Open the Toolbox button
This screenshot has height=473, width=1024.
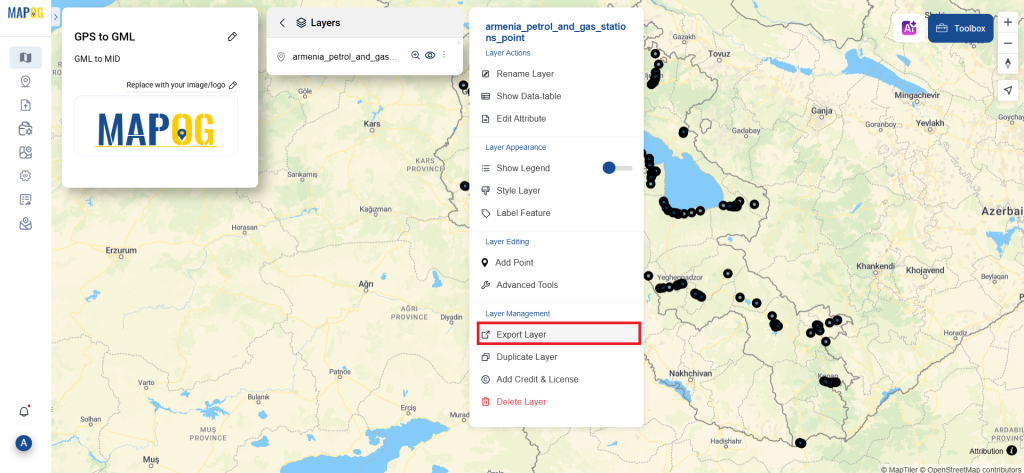[961, 28]
